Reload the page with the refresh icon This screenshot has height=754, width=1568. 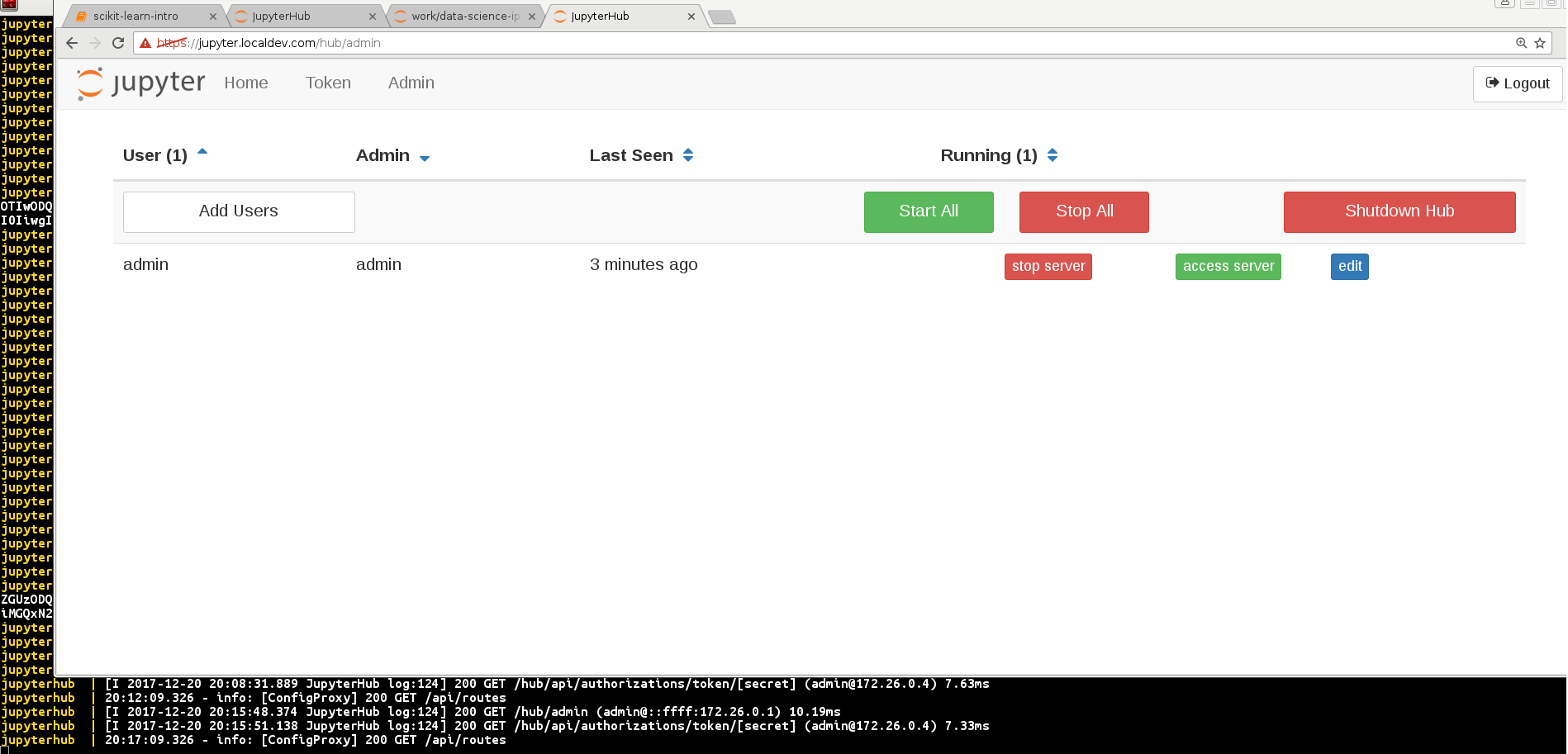coord(118,43)
